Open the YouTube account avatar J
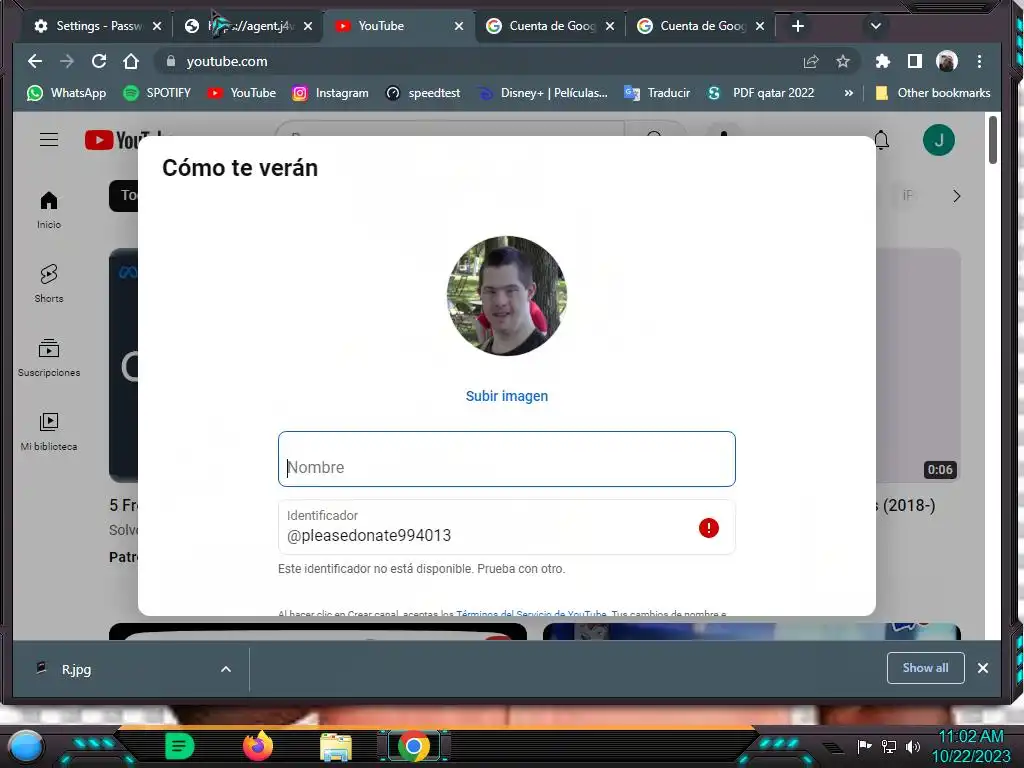 pyautogui.click(x=938, y=140)
